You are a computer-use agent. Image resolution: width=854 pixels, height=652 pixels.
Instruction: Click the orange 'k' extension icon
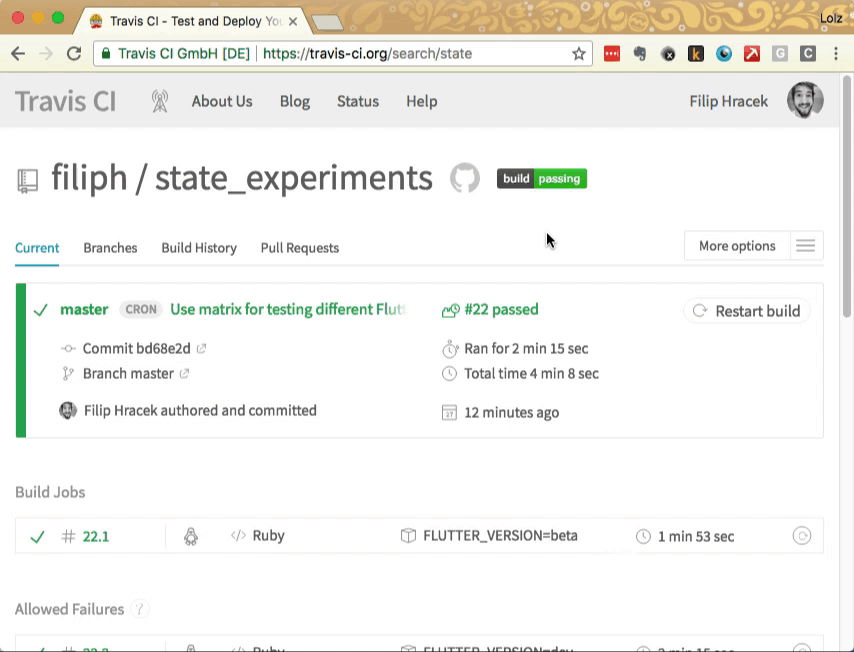click(x=696, y=53)
